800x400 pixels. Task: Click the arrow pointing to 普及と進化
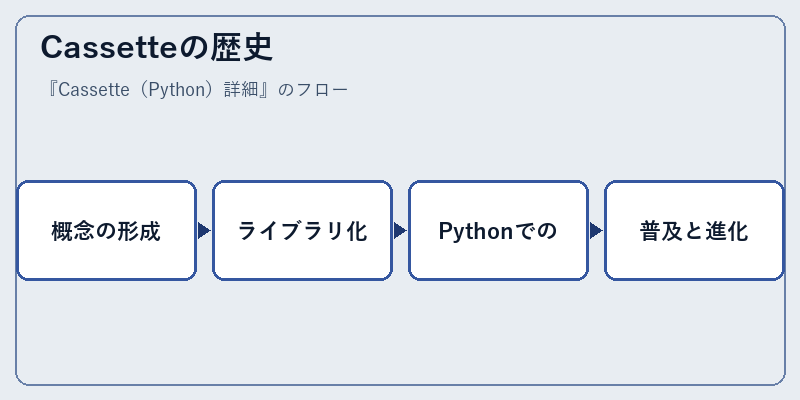click(596, 231)
